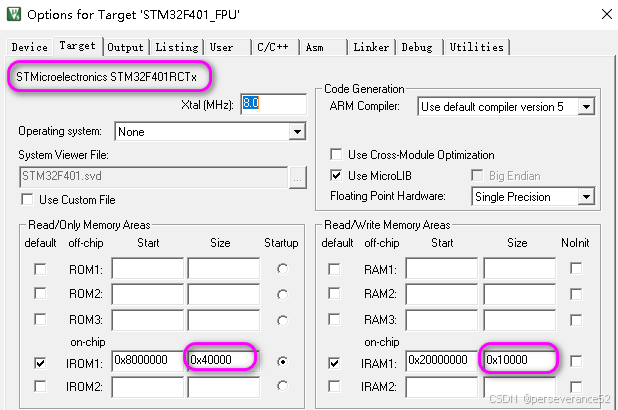This screenshot has height=410, width=618.
Task: Select the ROM2 Startup radio button
Action: coord(282,294)
